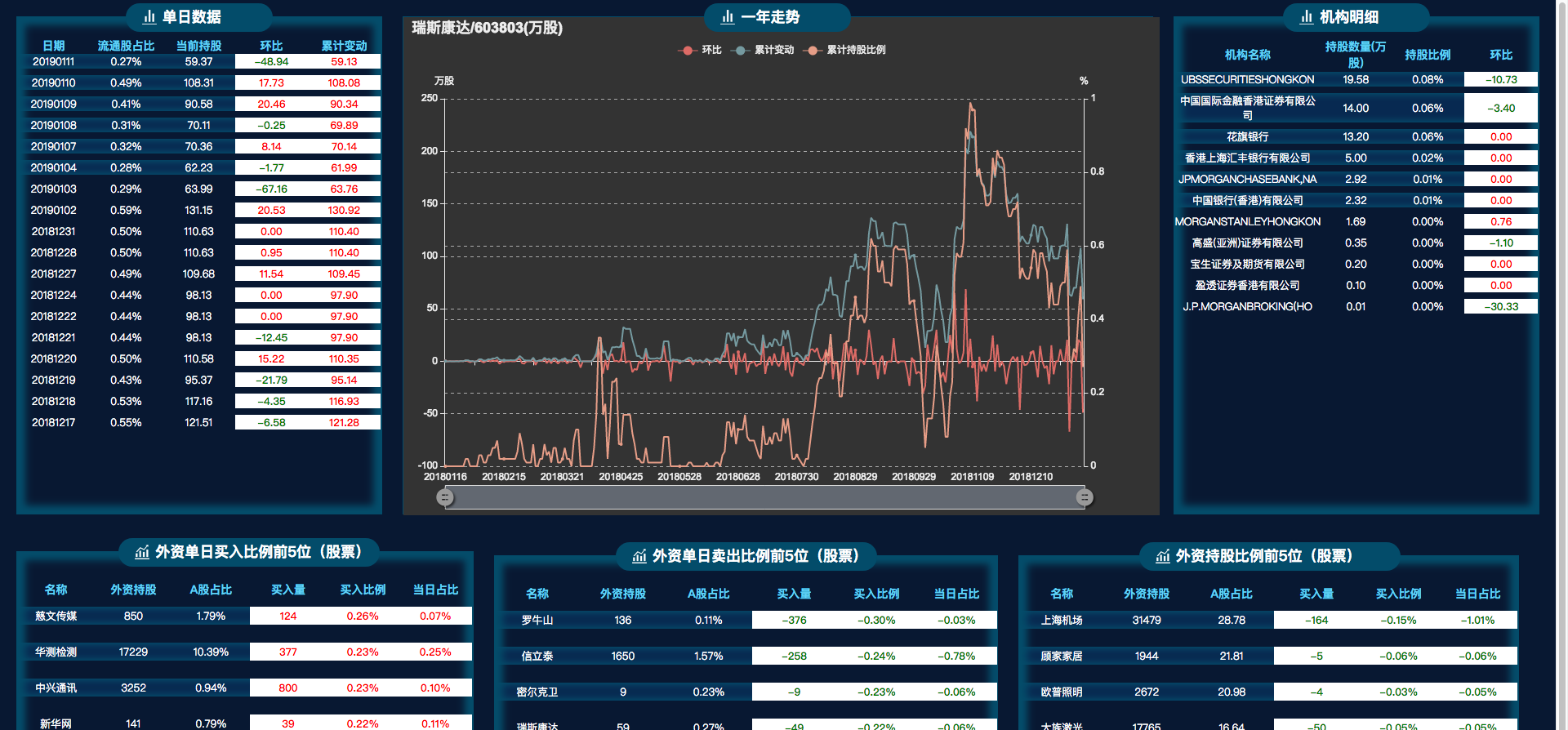Click the -30.33 环比 cell in 机构明细
Image resolution: width=1568 pixels, height=730 pixels.
click(1501, 306)
